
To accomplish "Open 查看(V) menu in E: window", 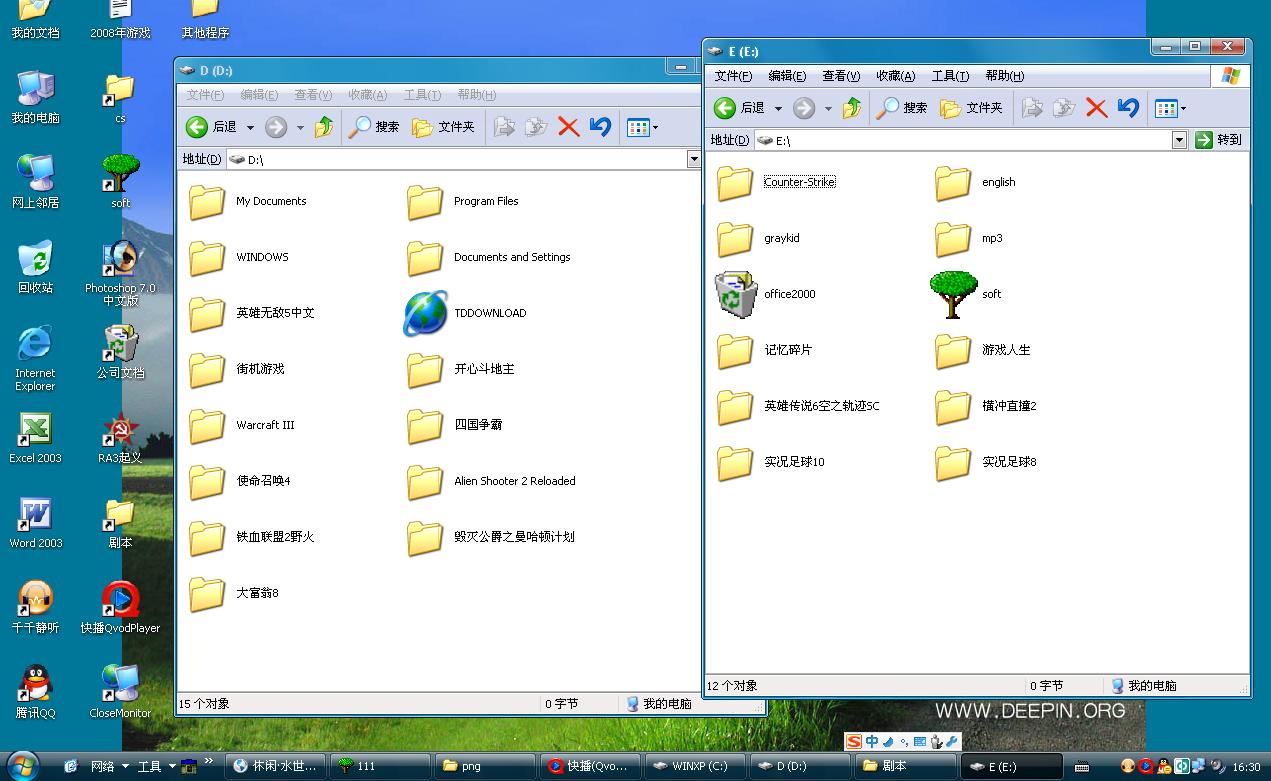I will pyautogui.click(x=841, y=76).
